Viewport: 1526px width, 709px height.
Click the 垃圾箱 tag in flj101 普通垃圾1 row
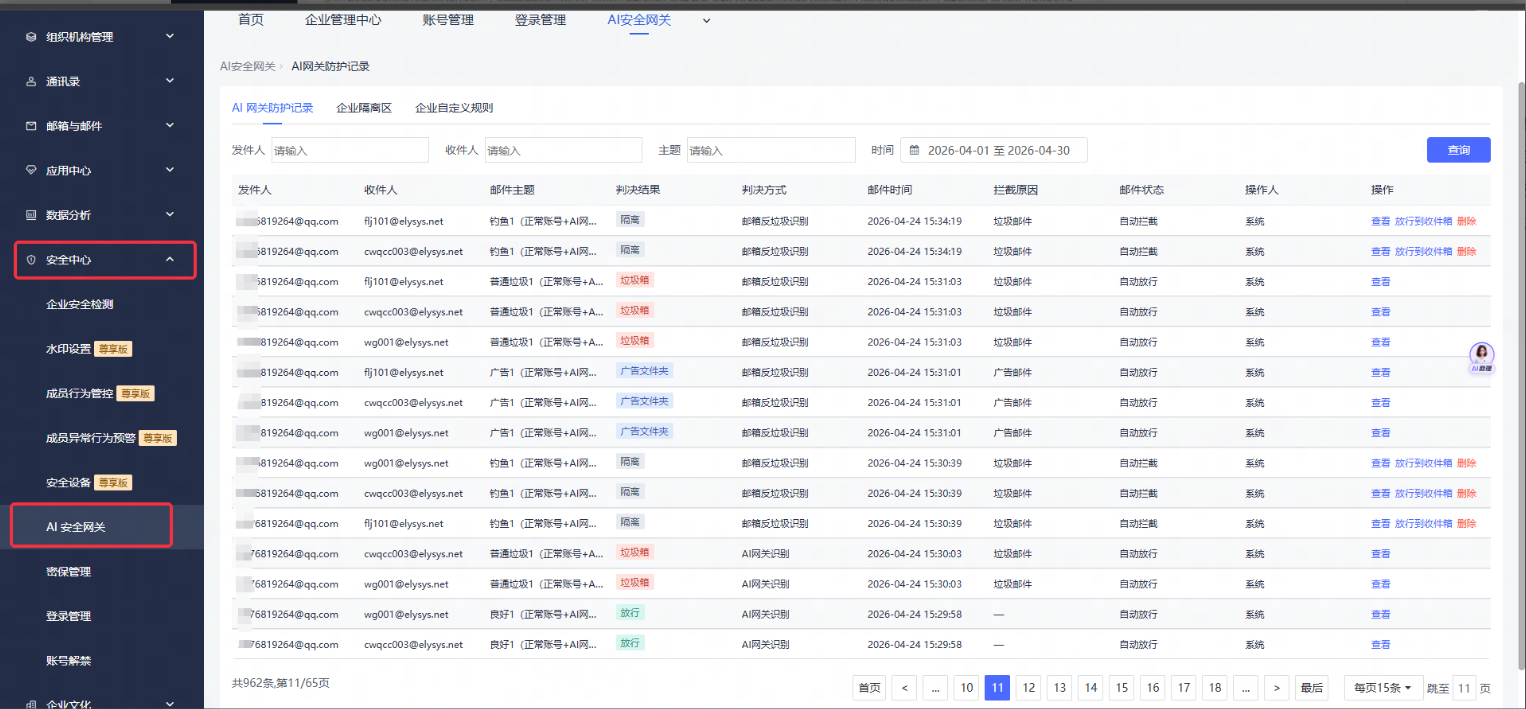635,281
